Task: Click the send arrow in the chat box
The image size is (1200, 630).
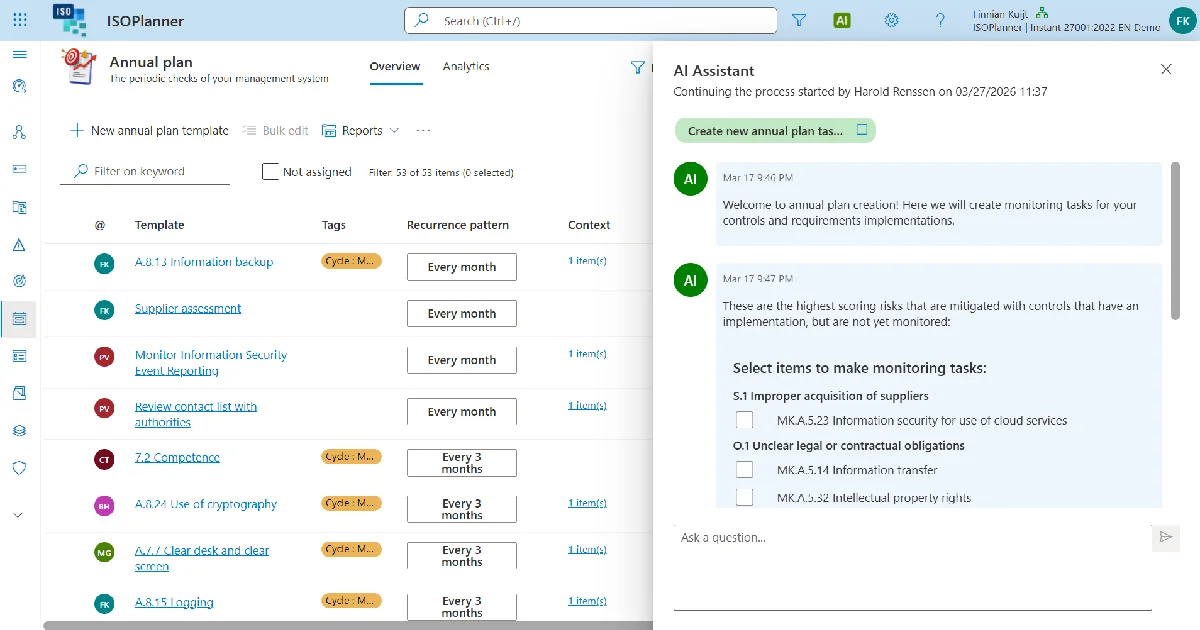Action: 1165,537
